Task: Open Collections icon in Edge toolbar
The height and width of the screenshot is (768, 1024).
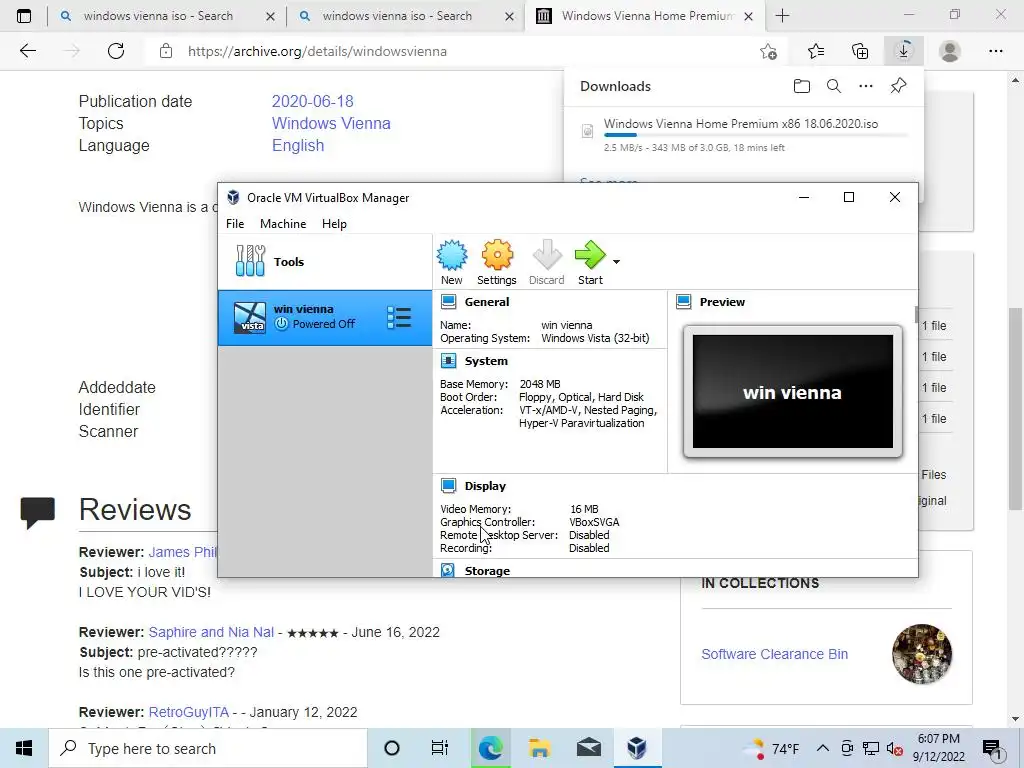Action: [x=860, y=51]
